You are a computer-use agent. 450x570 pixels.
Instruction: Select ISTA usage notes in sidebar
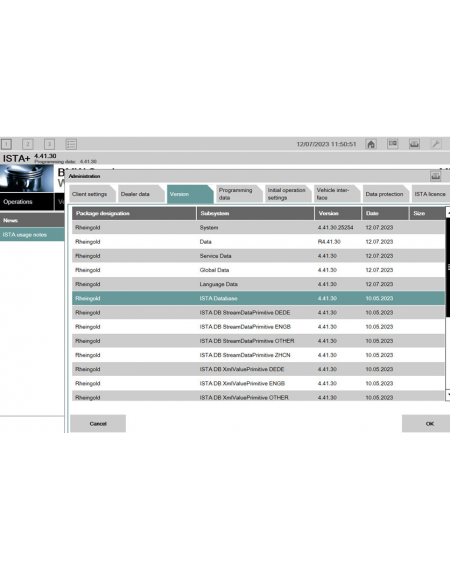32,235
